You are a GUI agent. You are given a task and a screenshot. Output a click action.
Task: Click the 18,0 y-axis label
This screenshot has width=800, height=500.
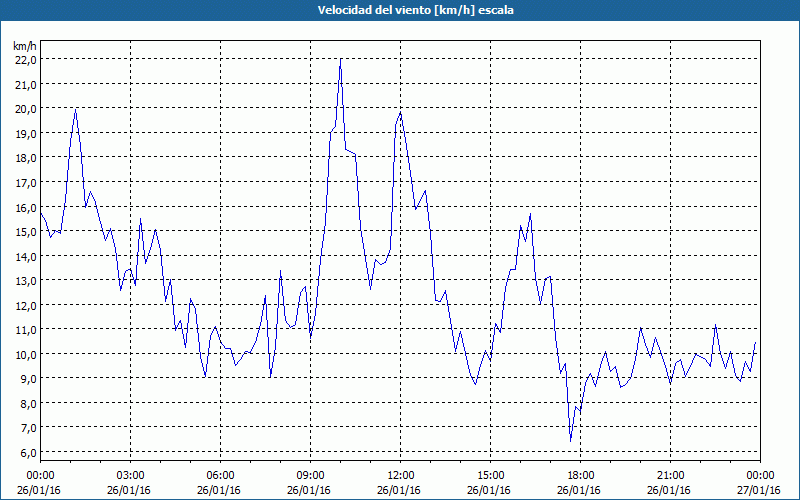click(x=26, y=158)
